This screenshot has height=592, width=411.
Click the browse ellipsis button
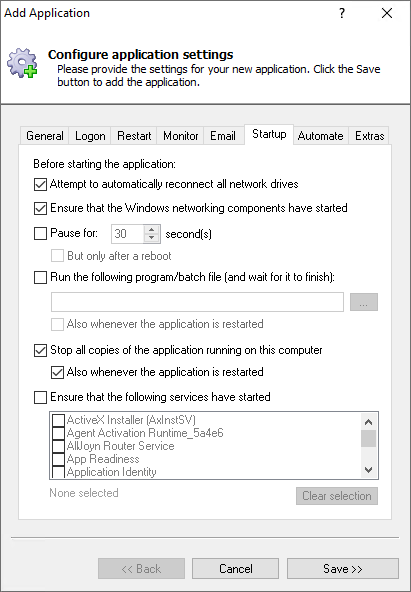coord(364,302)
